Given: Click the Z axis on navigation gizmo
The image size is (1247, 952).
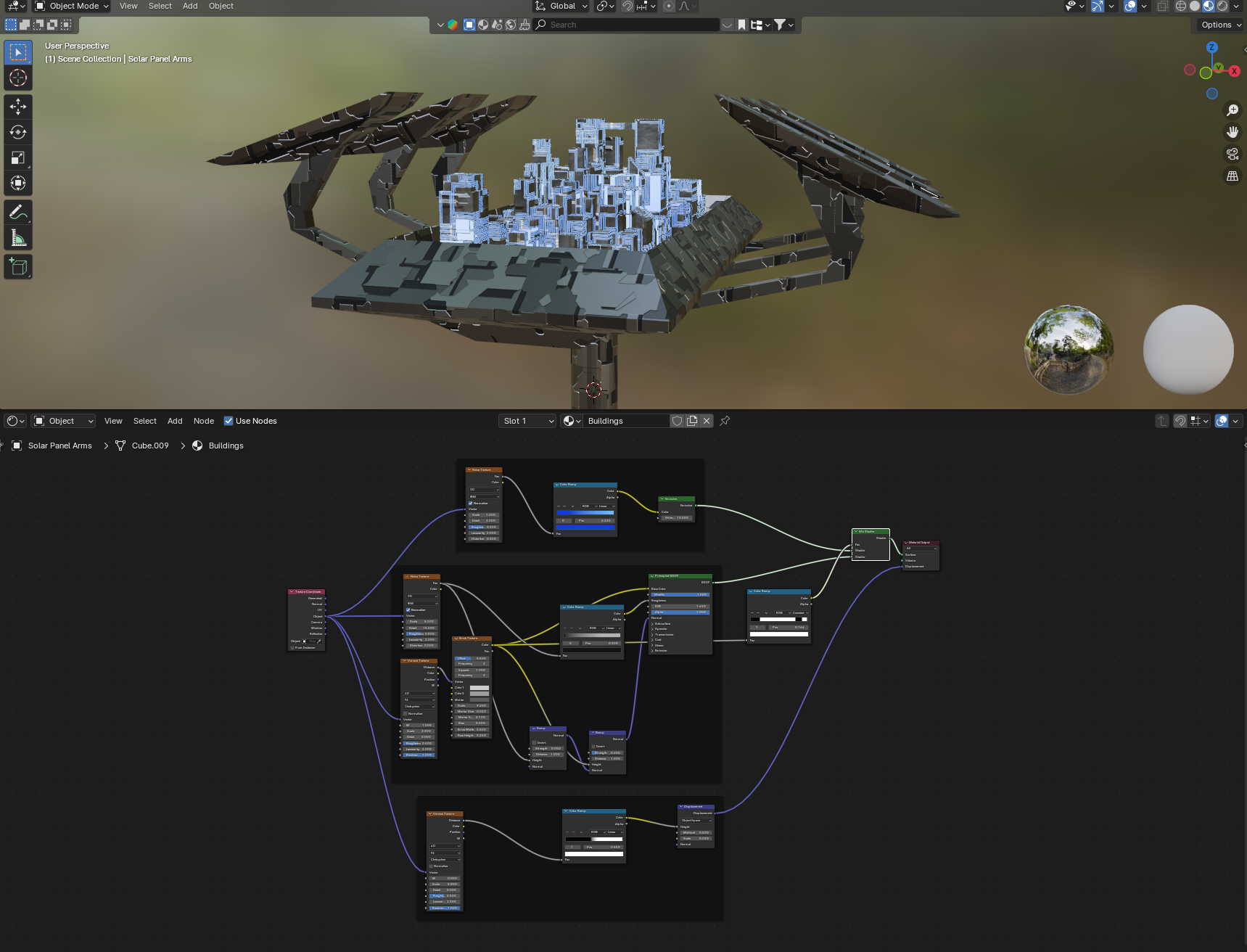Looking at the screenshot, I should tap(1211, 47).
